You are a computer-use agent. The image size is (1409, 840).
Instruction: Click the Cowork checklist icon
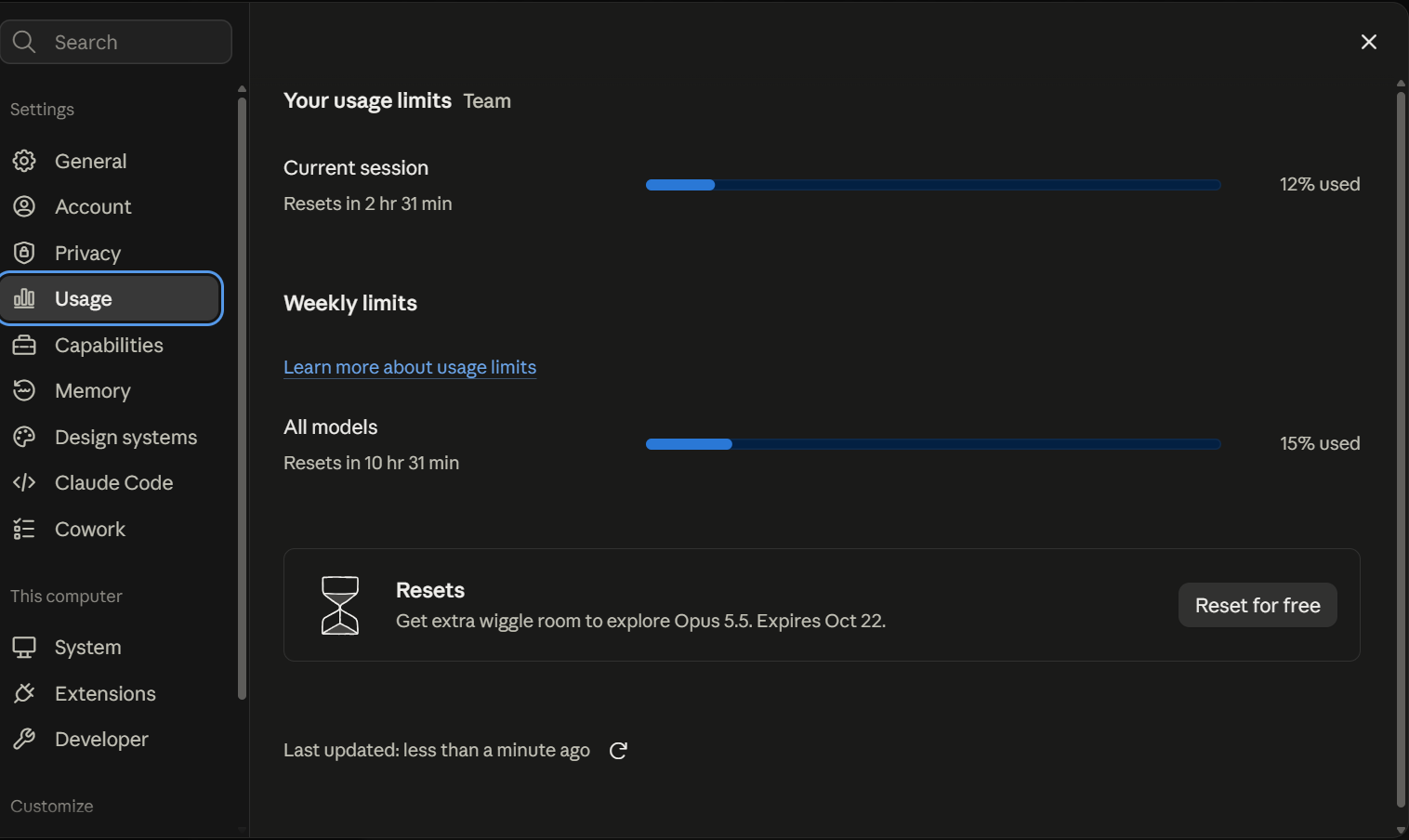click(24, 529)
